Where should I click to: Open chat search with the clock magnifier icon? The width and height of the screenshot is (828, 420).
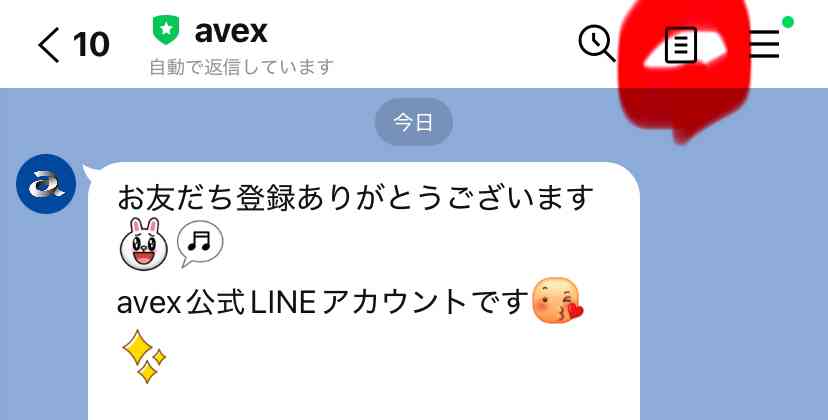pos(597,44)
